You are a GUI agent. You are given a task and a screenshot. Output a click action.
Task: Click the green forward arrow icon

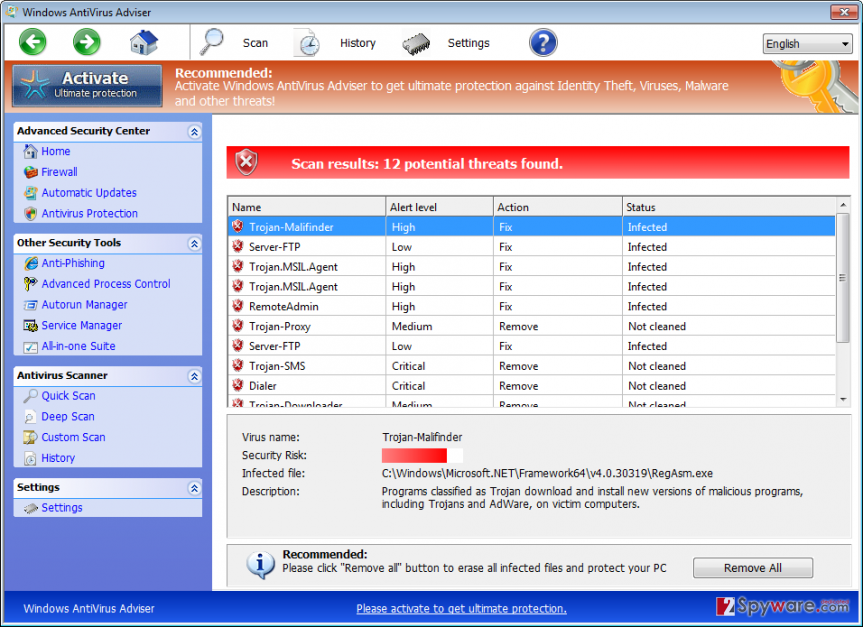click(x=86, y=42)
